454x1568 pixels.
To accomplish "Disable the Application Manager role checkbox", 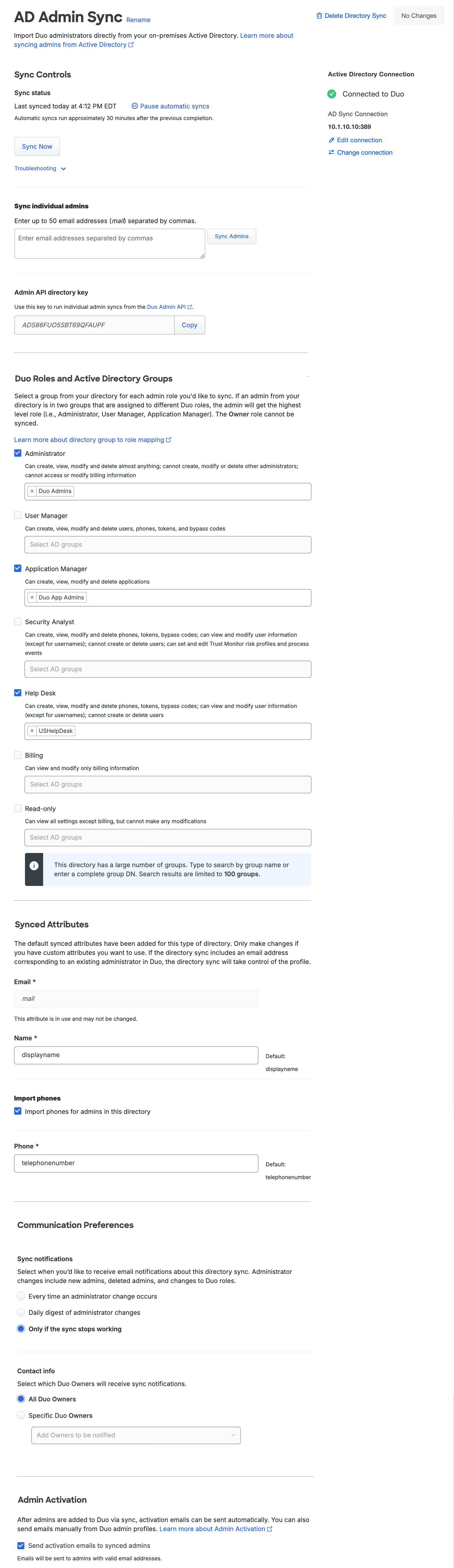I will (18, 568).
